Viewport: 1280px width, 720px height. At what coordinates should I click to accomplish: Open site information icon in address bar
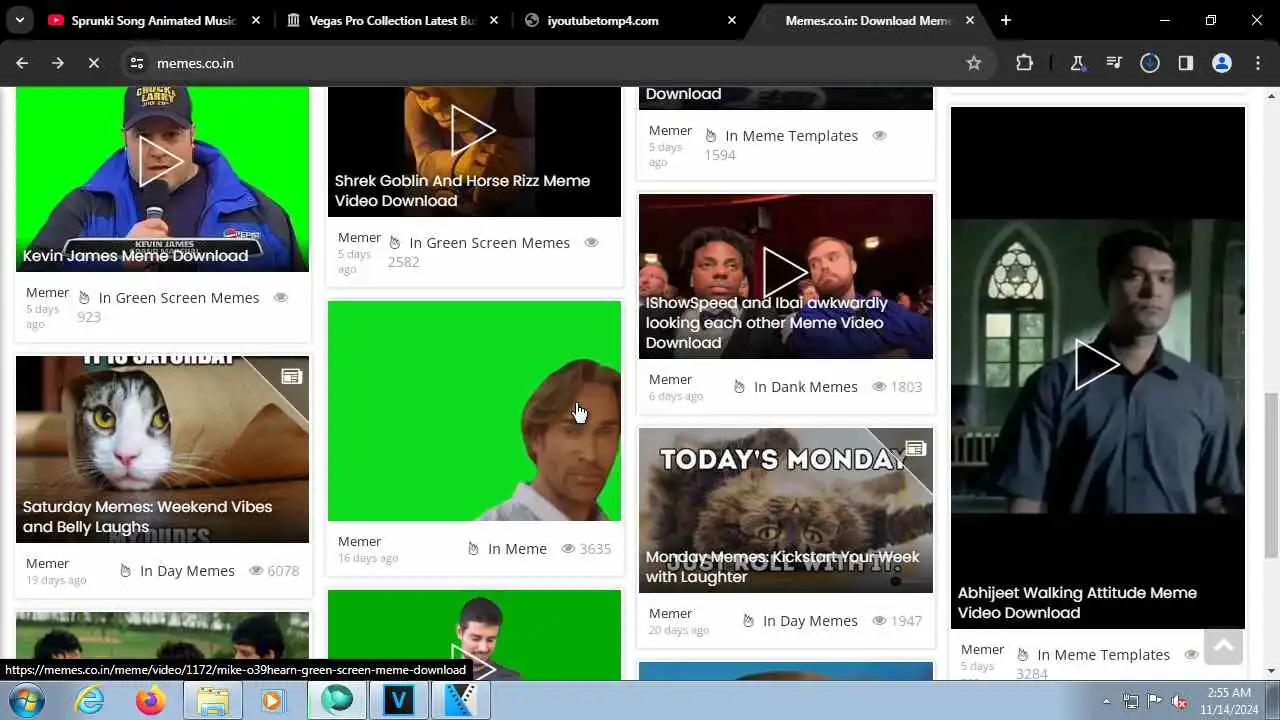(138, 63)
